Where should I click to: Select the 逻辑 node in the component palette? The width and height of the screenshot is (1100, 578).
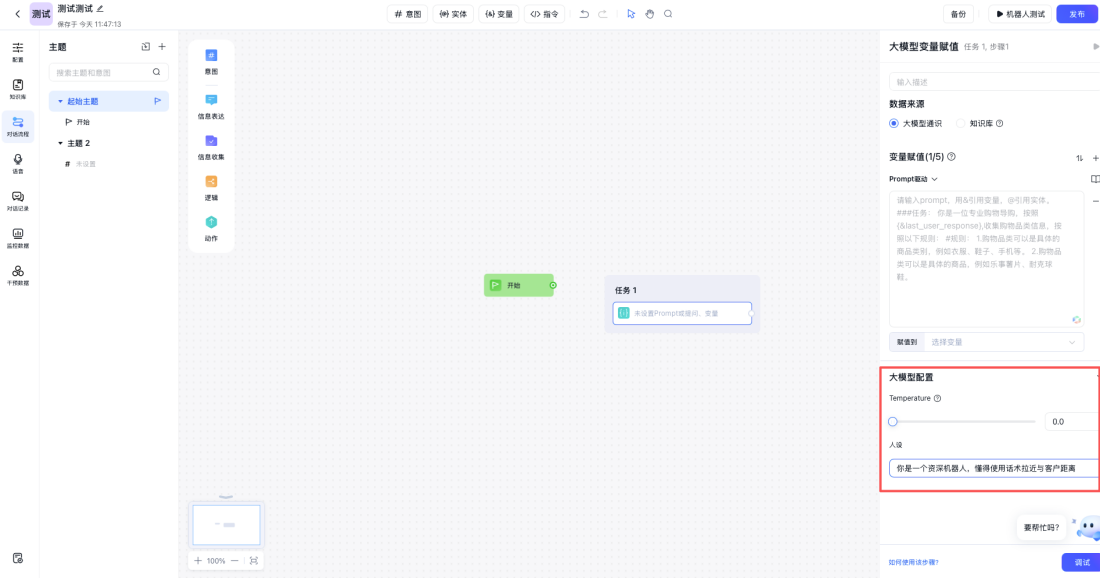tap(211, 187)
